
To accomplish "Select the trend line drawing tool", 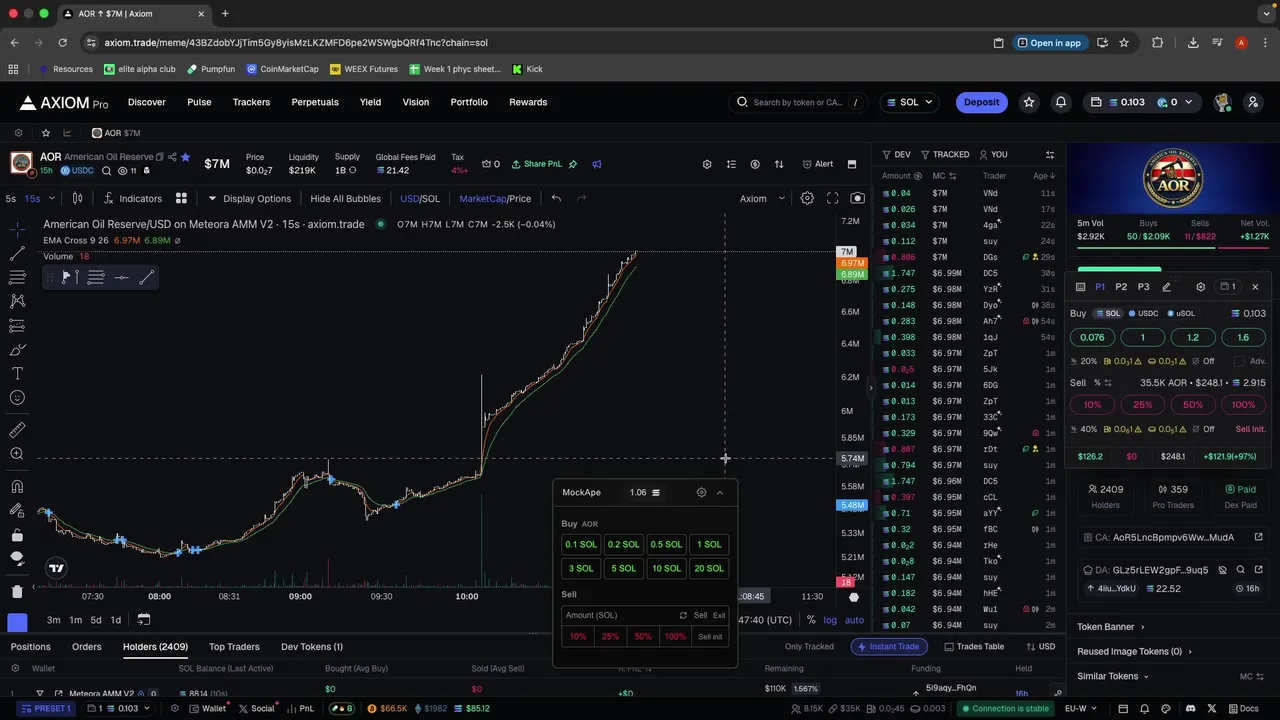I will [17, 254].
